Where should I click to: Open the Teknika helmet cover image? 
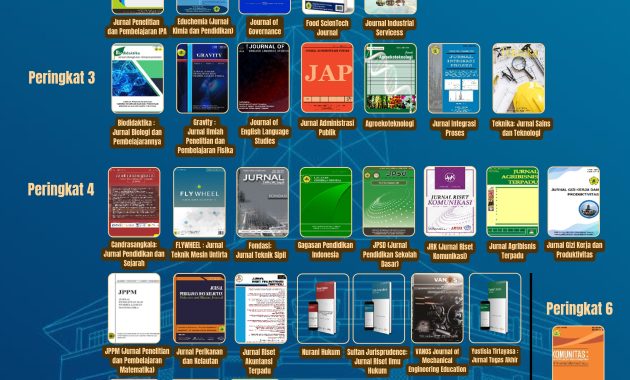point(519,78)
